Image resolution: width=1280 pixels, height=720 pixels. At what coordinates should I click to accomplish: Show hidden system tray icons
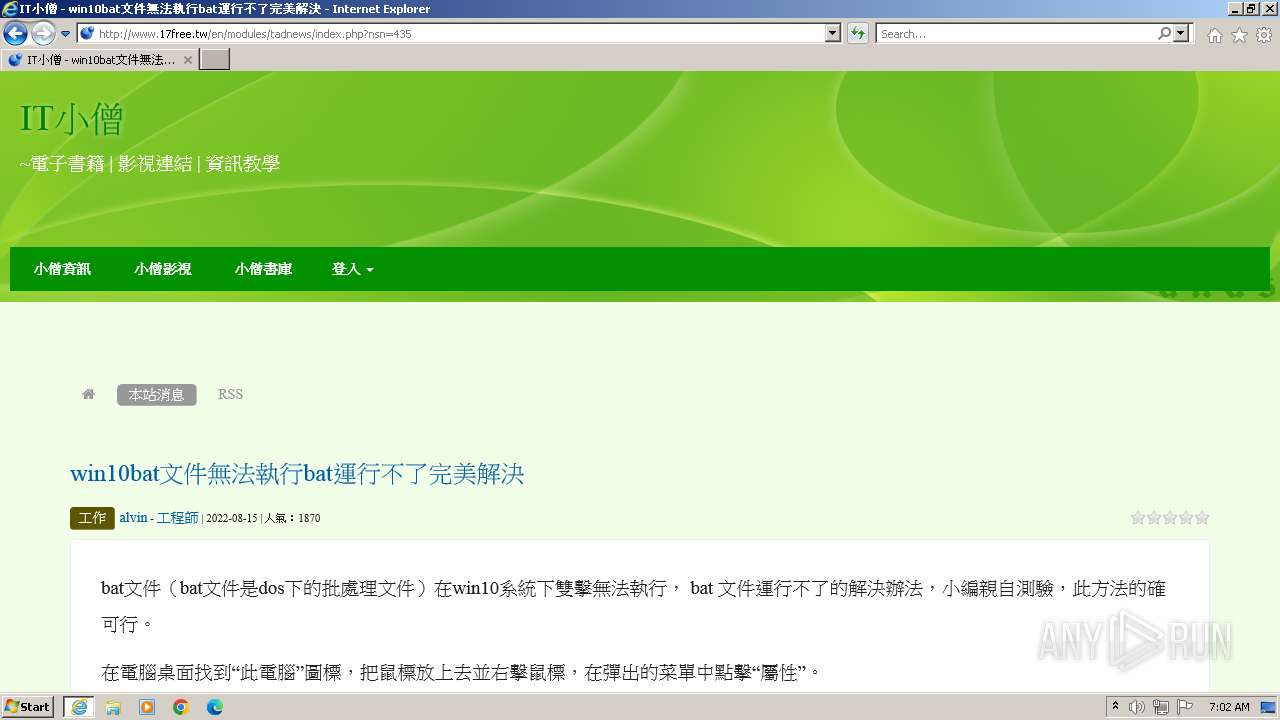coord(1115,707)
